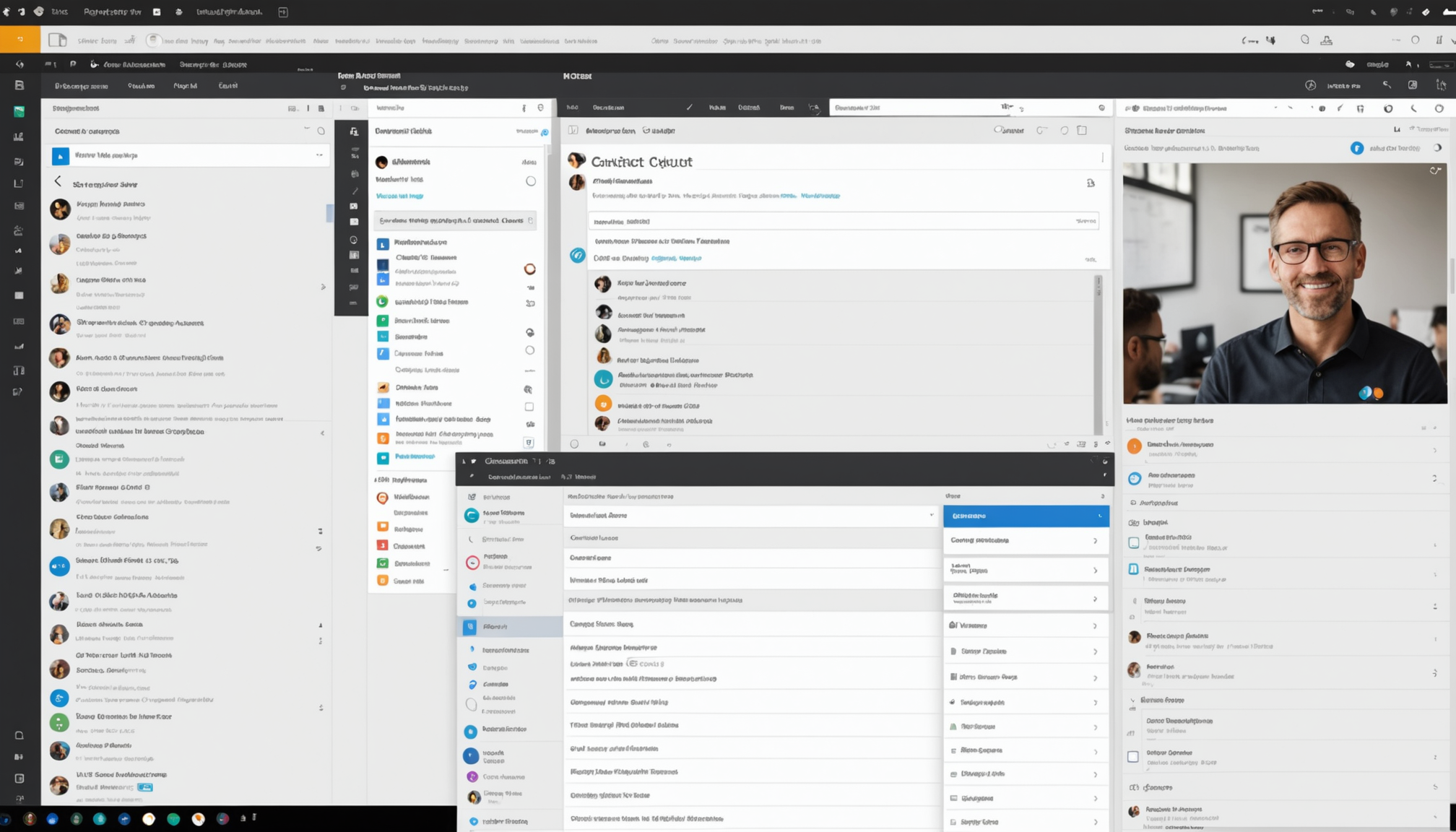
Task: Tick the lower empty checkbox in the right panel list
Action: click(1133, 757)
